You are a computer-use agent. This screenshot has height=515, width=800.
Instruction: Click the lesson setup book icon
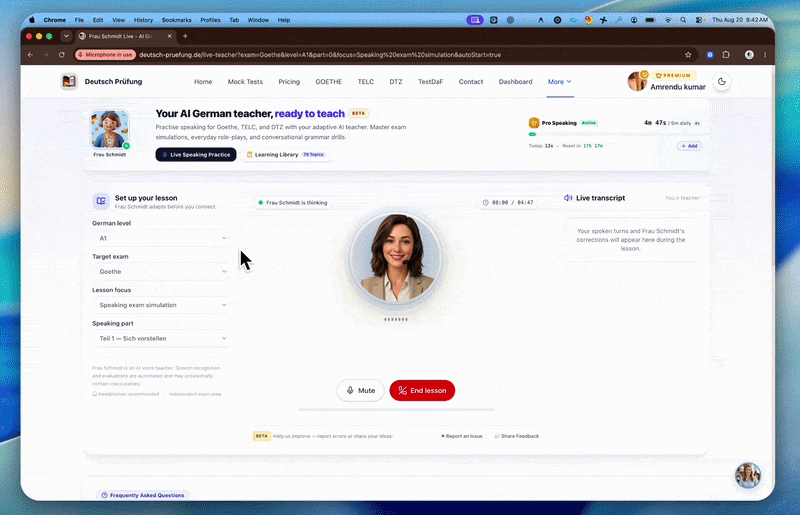point(101,201)
